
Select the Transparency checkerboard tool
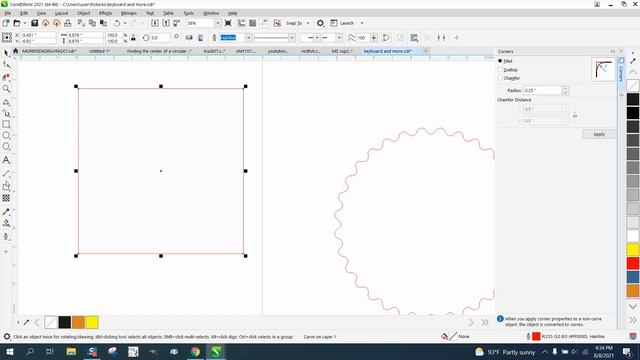6,198
